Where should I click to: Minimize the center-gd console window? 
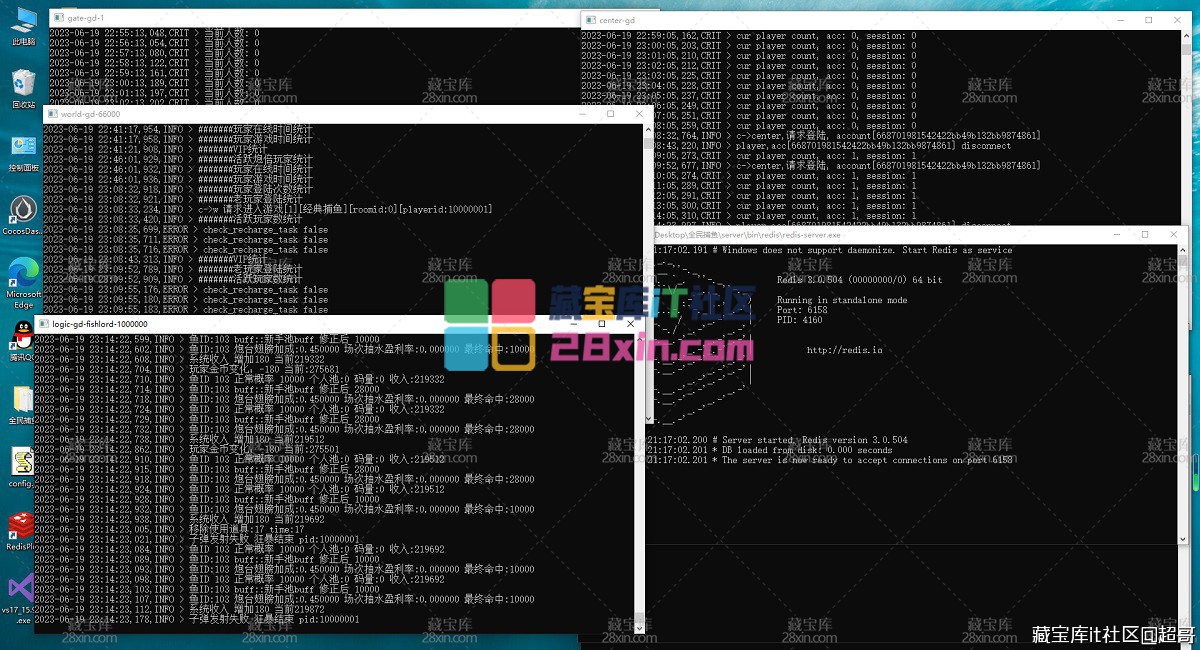click(1123, 20)
